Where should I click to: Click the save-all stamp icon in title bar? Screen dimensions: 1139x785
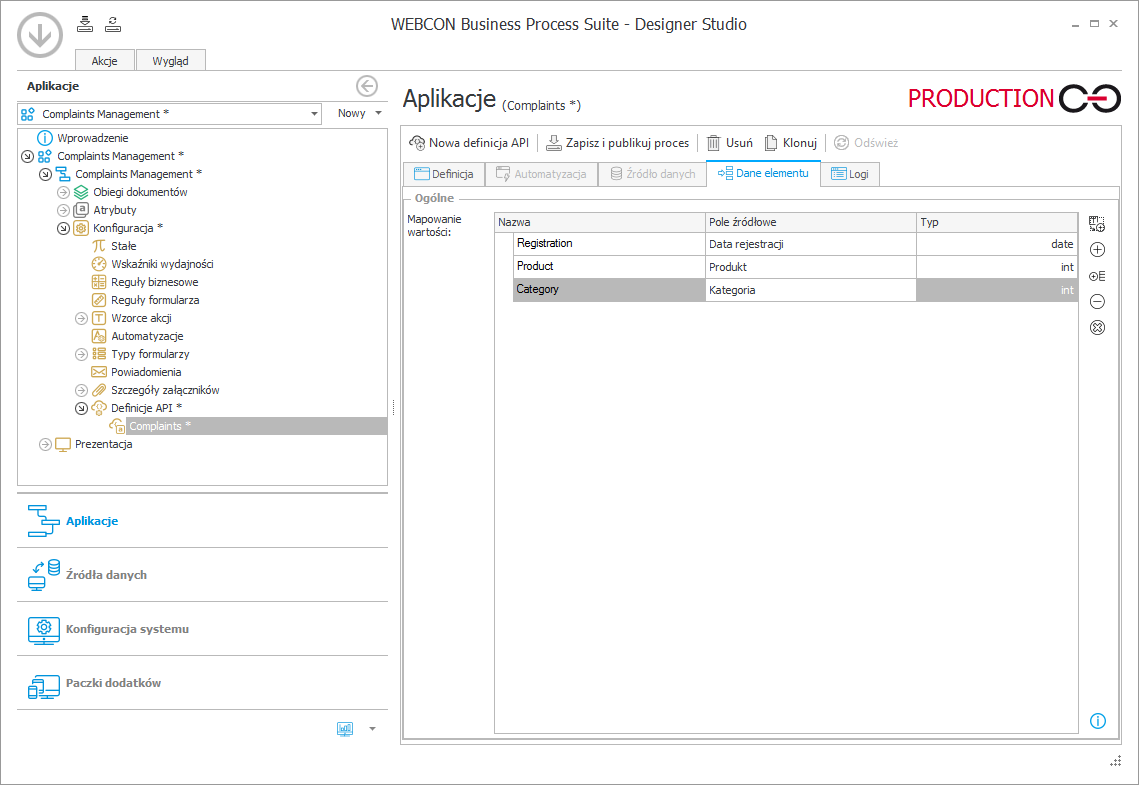[x=85, y=24]
